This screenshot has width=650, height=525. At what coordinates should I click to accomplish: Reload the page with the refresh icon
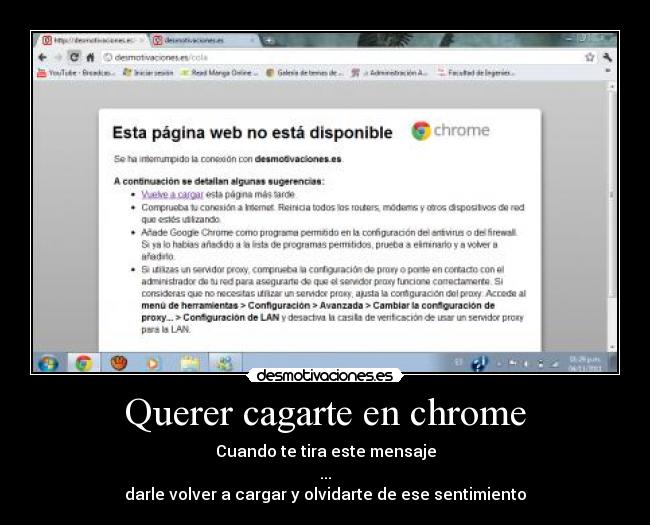click(x=74, y=57)
